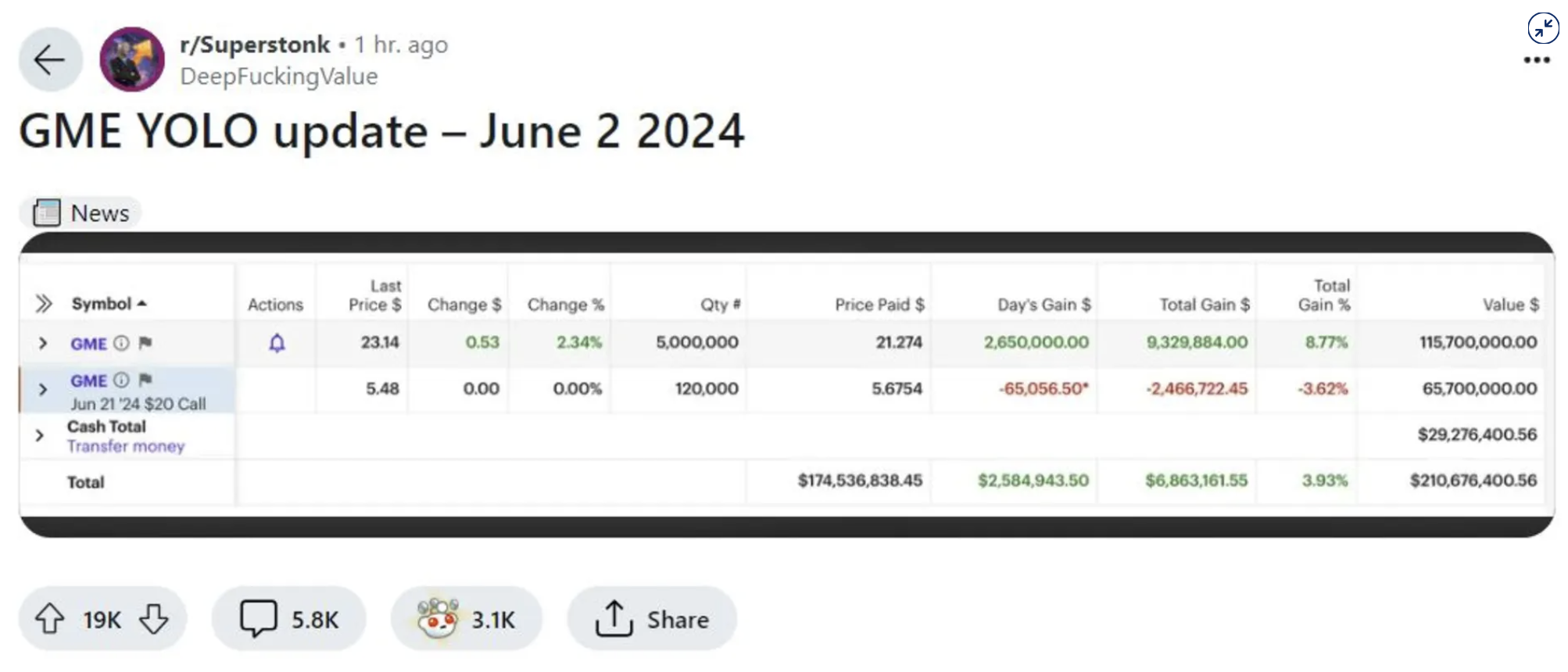Exit fullscreen with the collapse icon
This screenshot has height=672, width=1568.
[x=1543, y=29]
